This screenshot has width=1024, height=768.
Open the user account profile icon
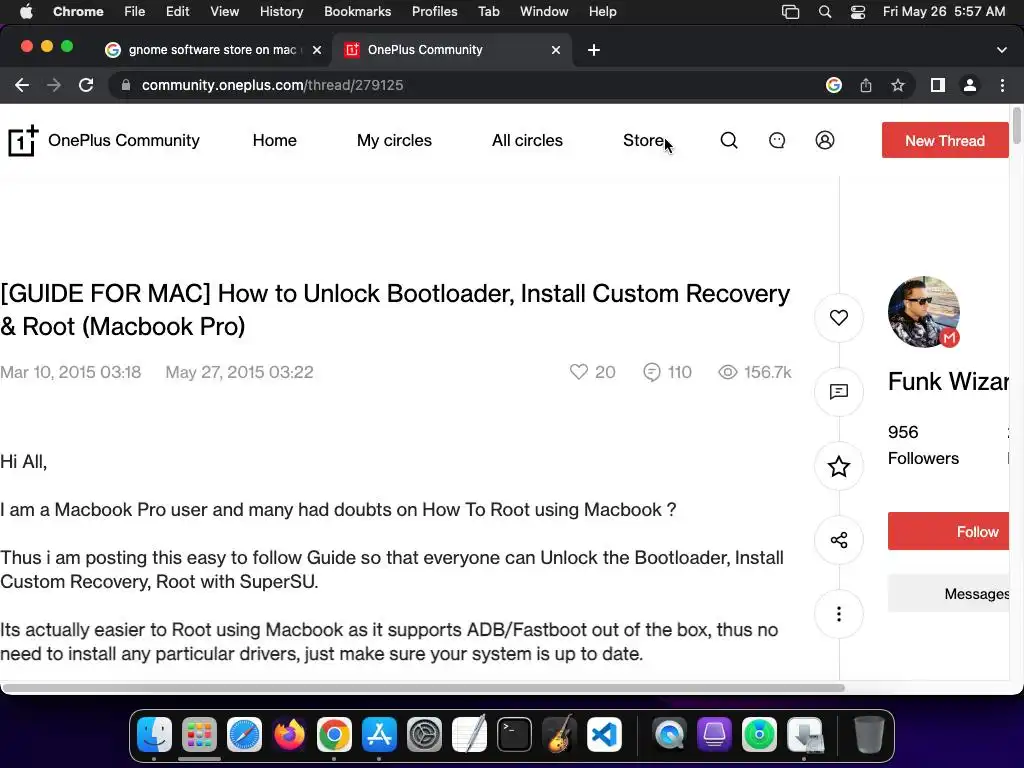click(x=825, y=140)
